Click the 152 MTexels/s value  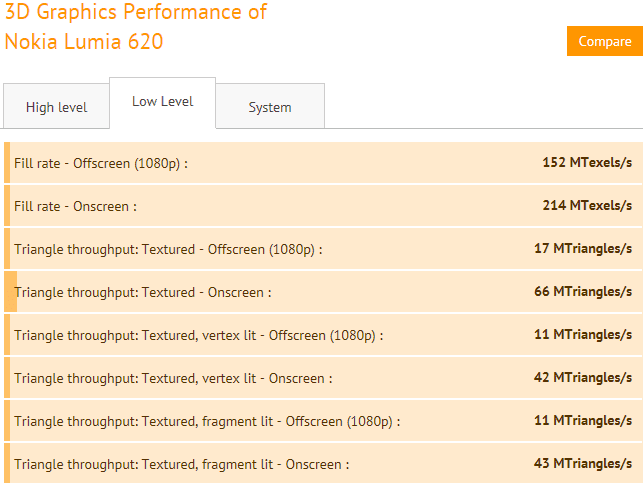tap(587, 162)
